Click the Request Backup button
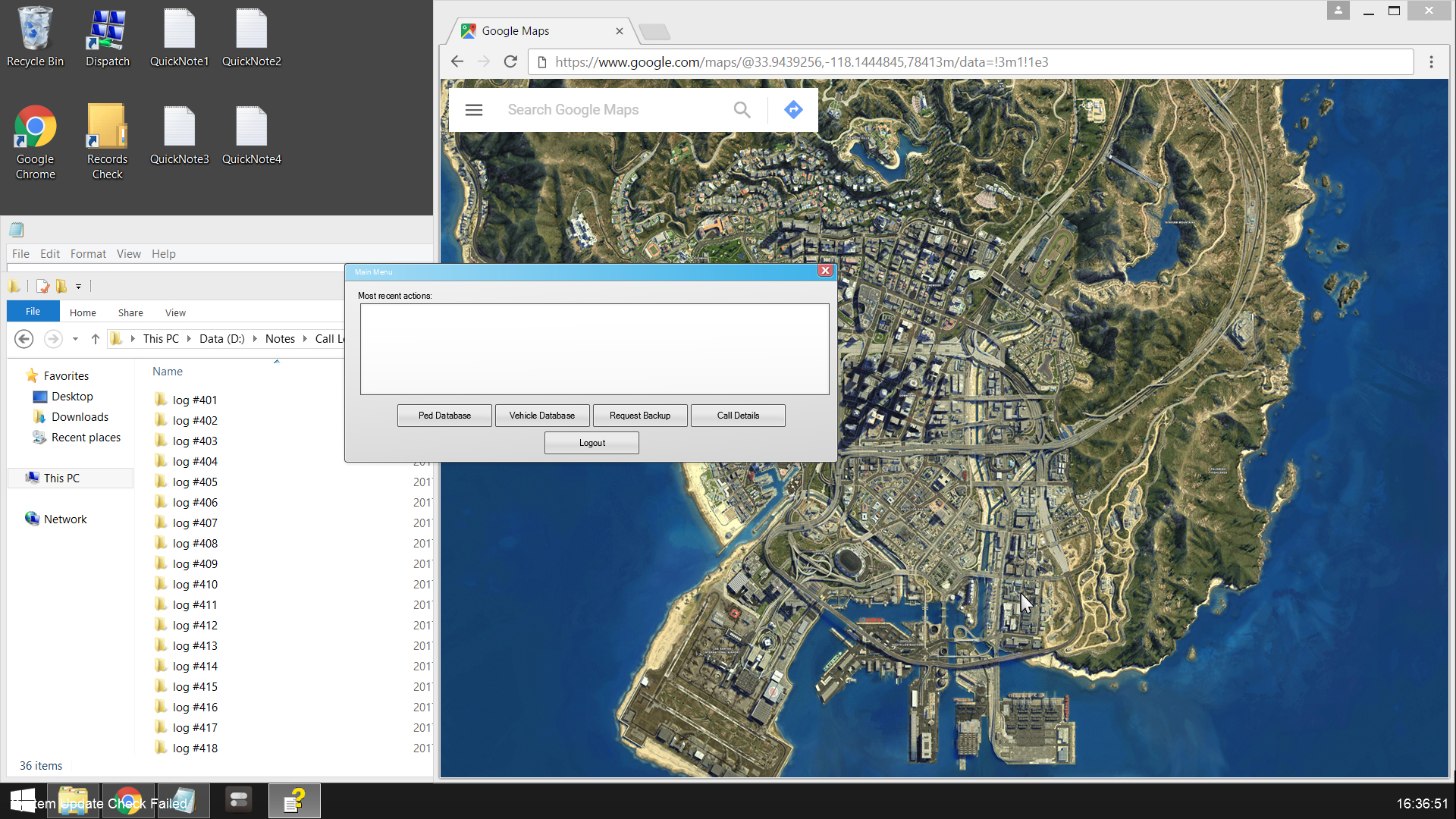The width and height of the screenshot is (1456, 819). (x=640, y=416)
